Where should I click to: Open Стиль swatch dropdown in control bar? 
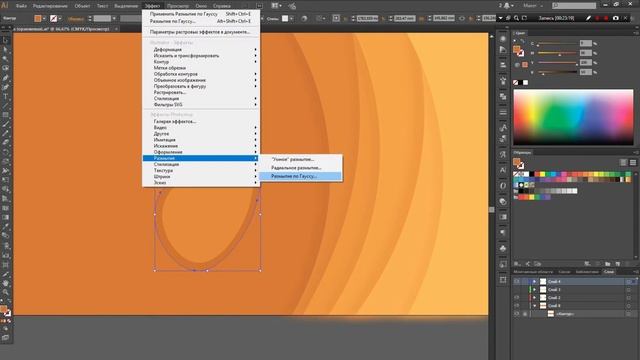pos(291,18)
